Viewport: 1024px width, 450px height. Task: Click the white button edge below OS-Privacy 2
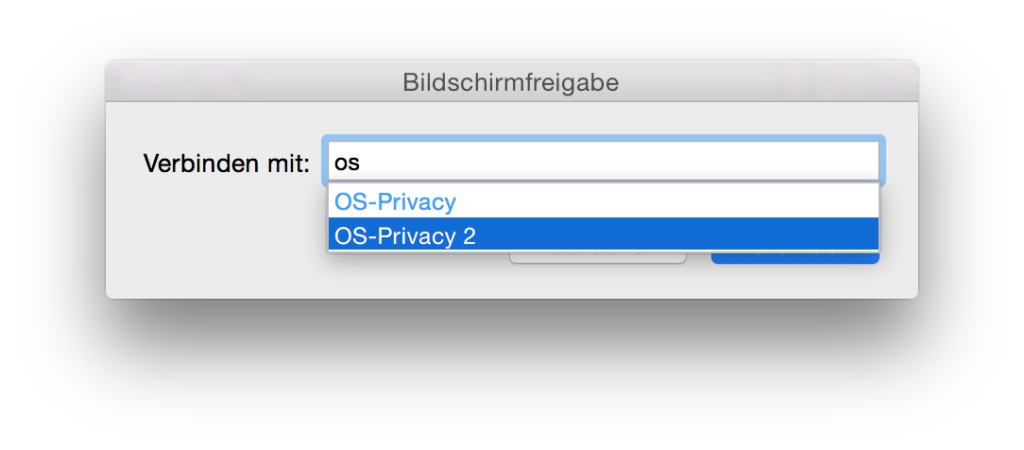pyautogui.click(x=598, y=259)
